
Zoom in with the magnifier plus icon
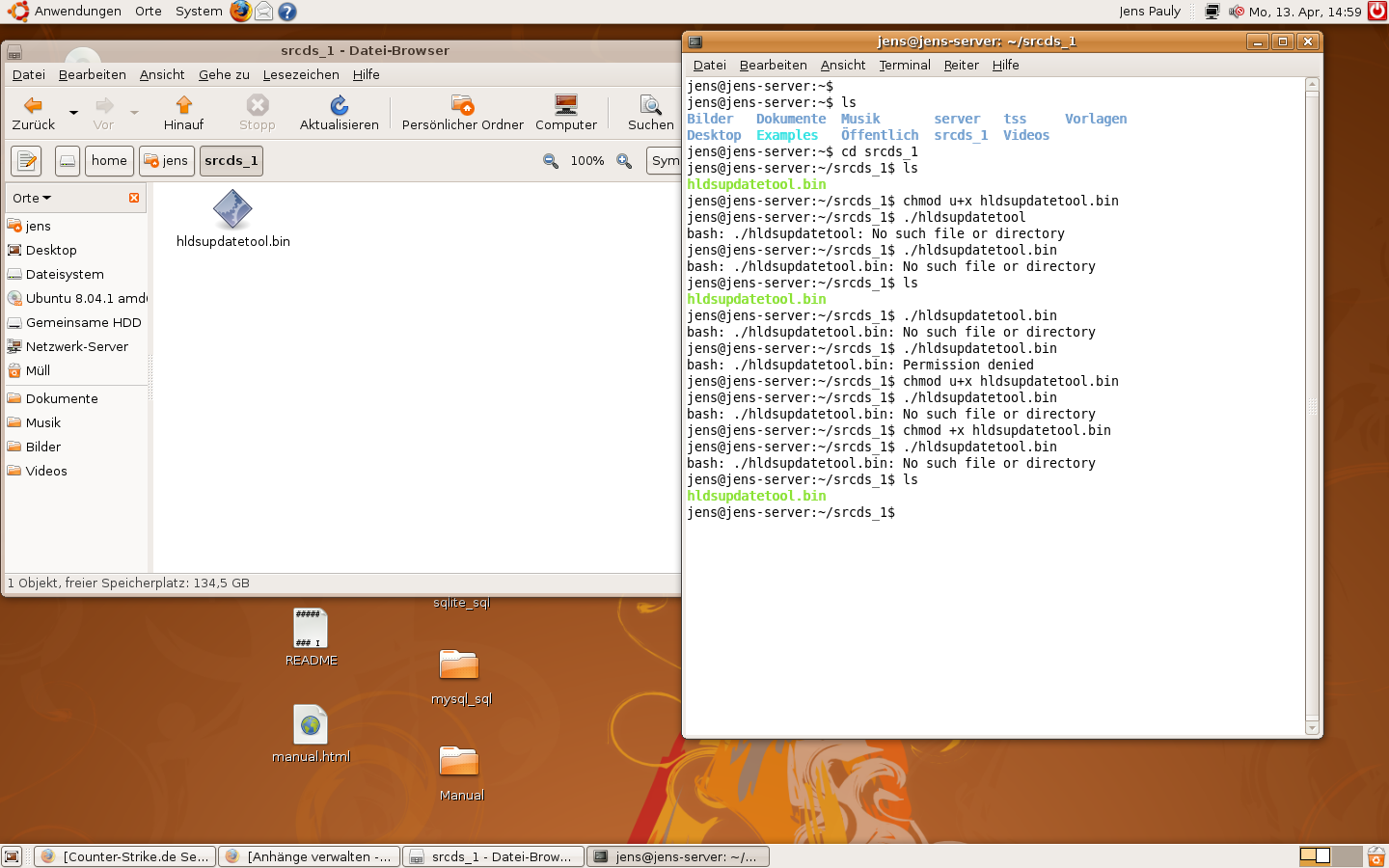624,161
